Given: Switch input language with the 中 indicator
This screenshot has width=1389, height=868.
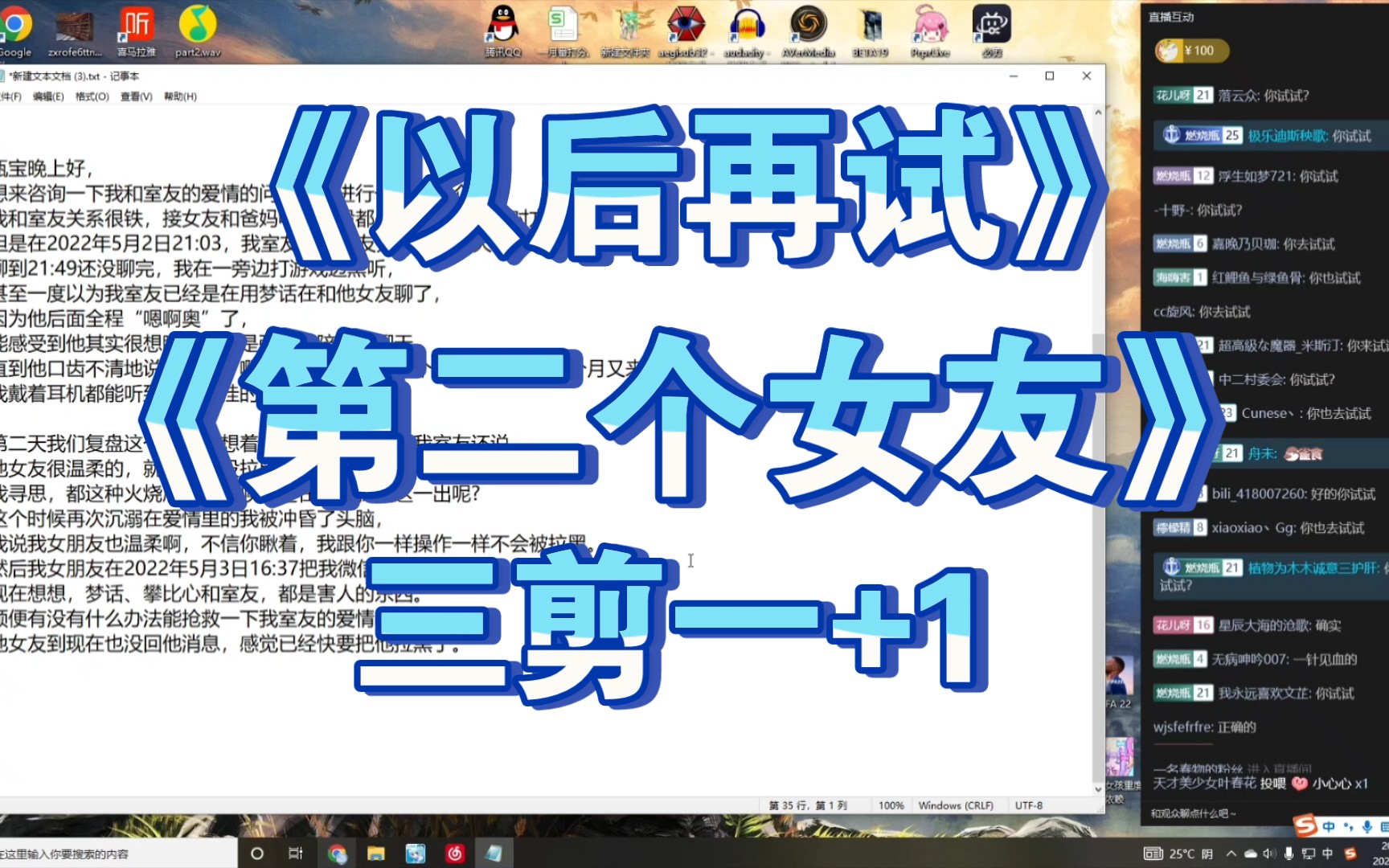Looking at the screenshot, I should [x=1328, y=854].
